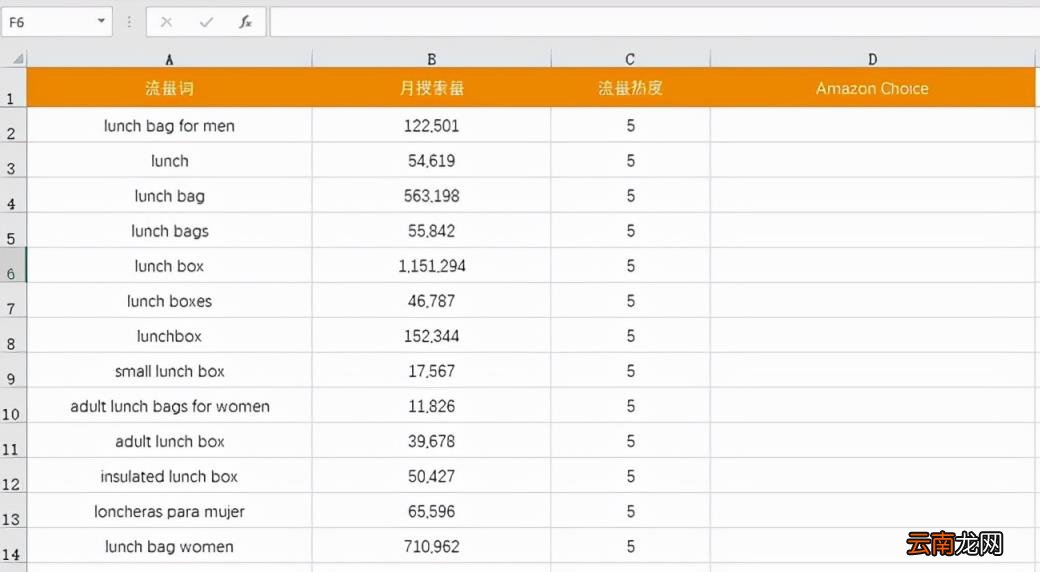
Task: Click the value 54,619
Action: 431,161
